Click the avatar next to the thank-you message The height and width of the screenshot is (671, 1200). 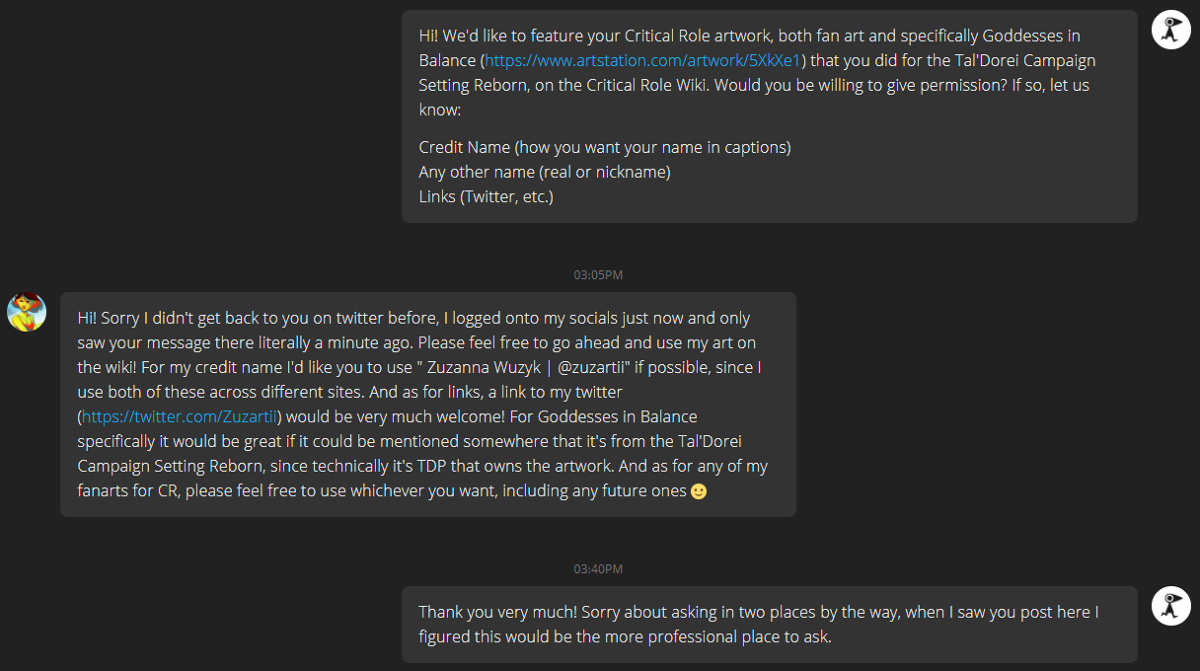(1171, 606)
